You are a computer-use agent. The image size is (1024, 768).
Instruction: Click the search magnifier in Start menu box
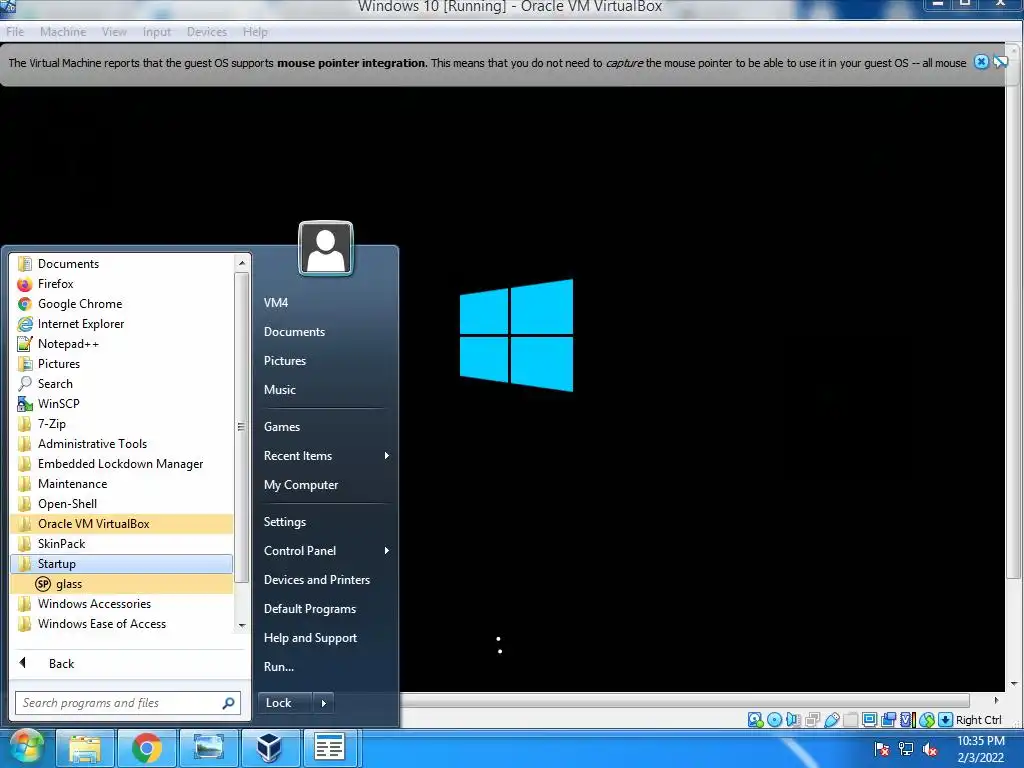click(x=228, y=703)
